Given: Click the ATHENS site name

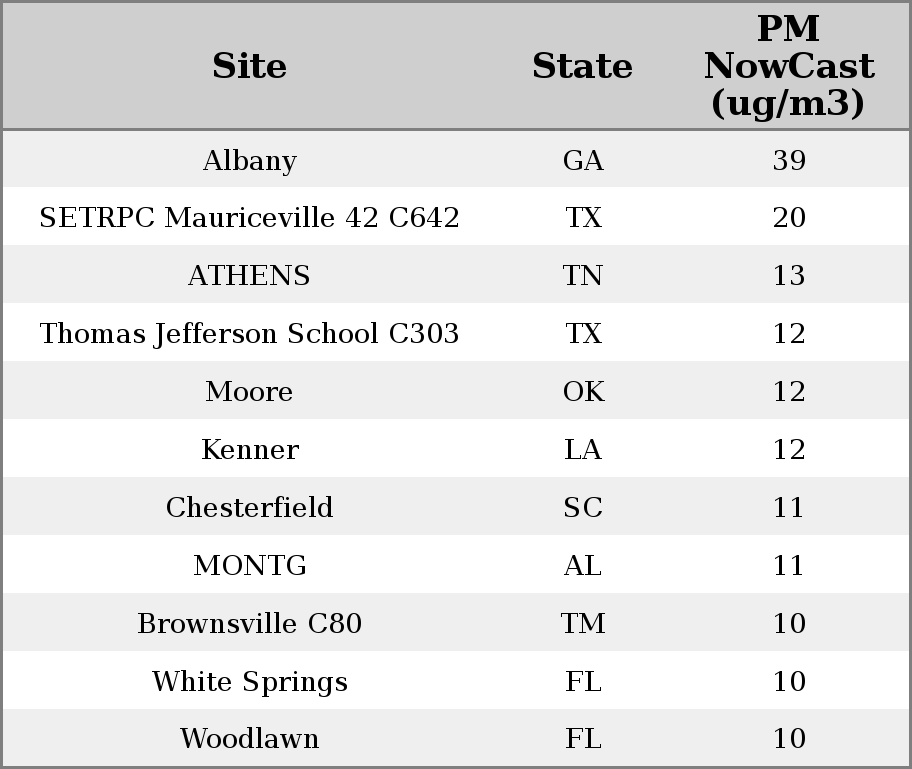Looking at the screenshot, I should 250,275.
